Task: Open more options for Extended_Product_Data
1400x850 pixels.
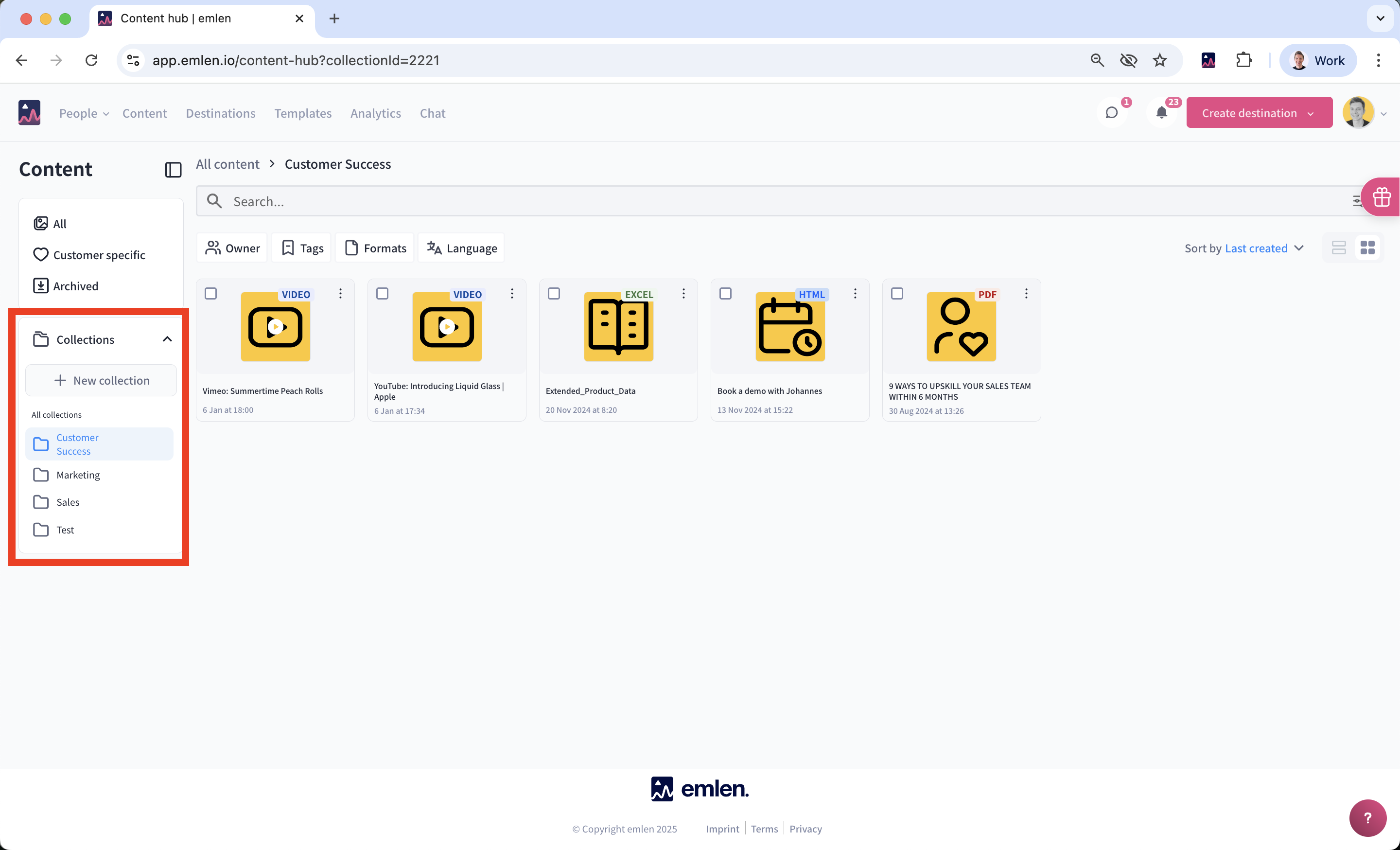Action: pos(683,293)
